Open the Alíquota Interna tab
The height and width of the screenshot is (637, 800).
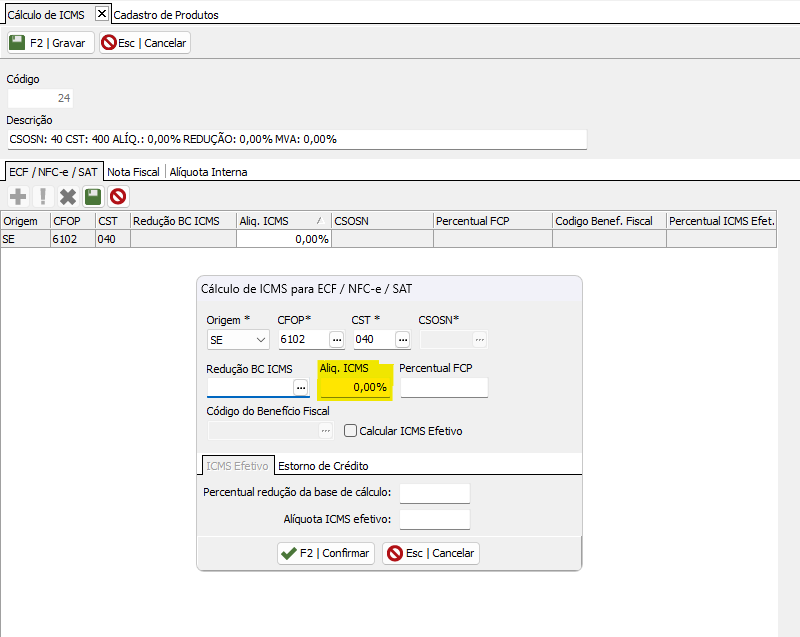[208, 172]
